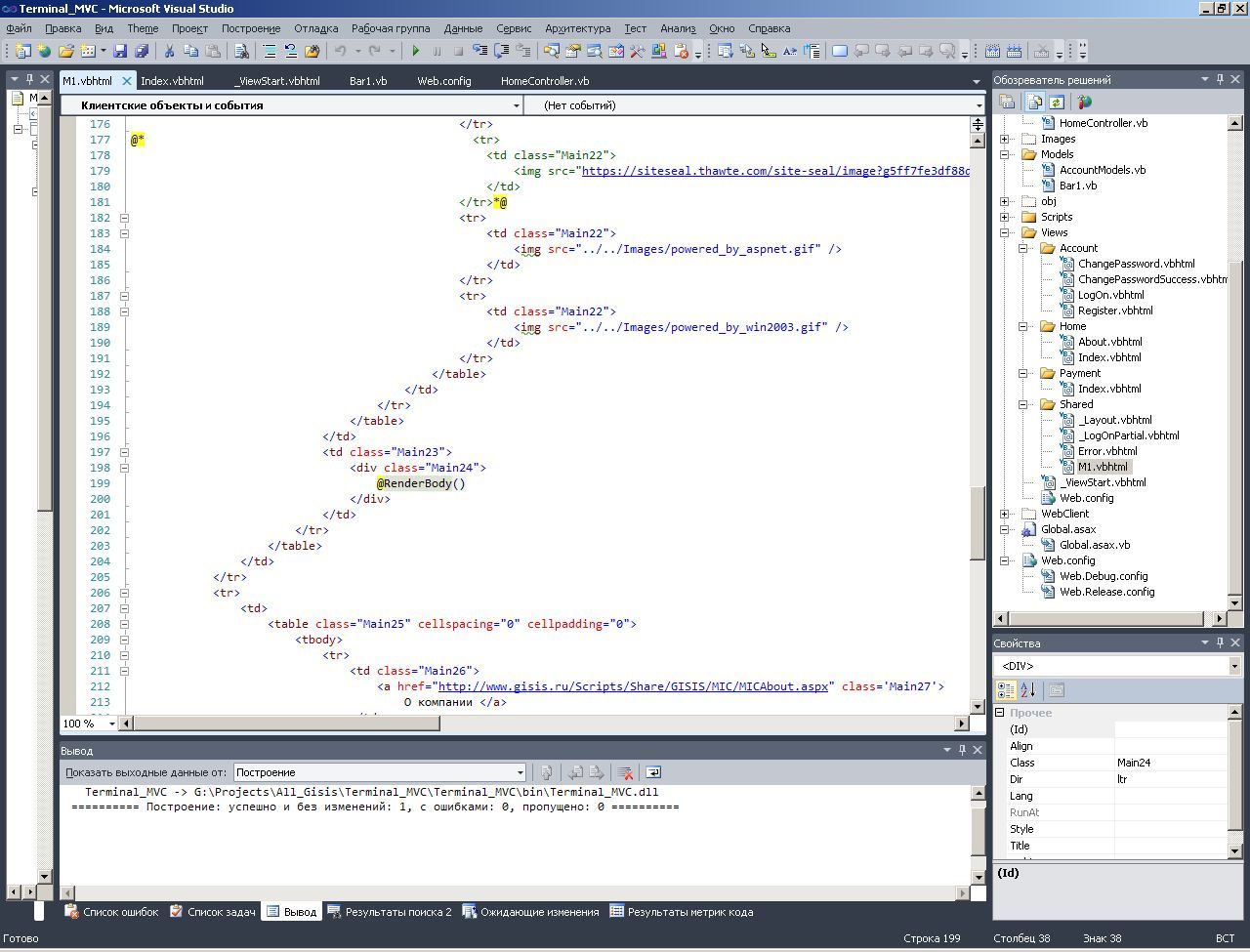
Task: Toggle auto-hide pin on Properties panel
Action: pyautogui.click(x=1219, y=642)
